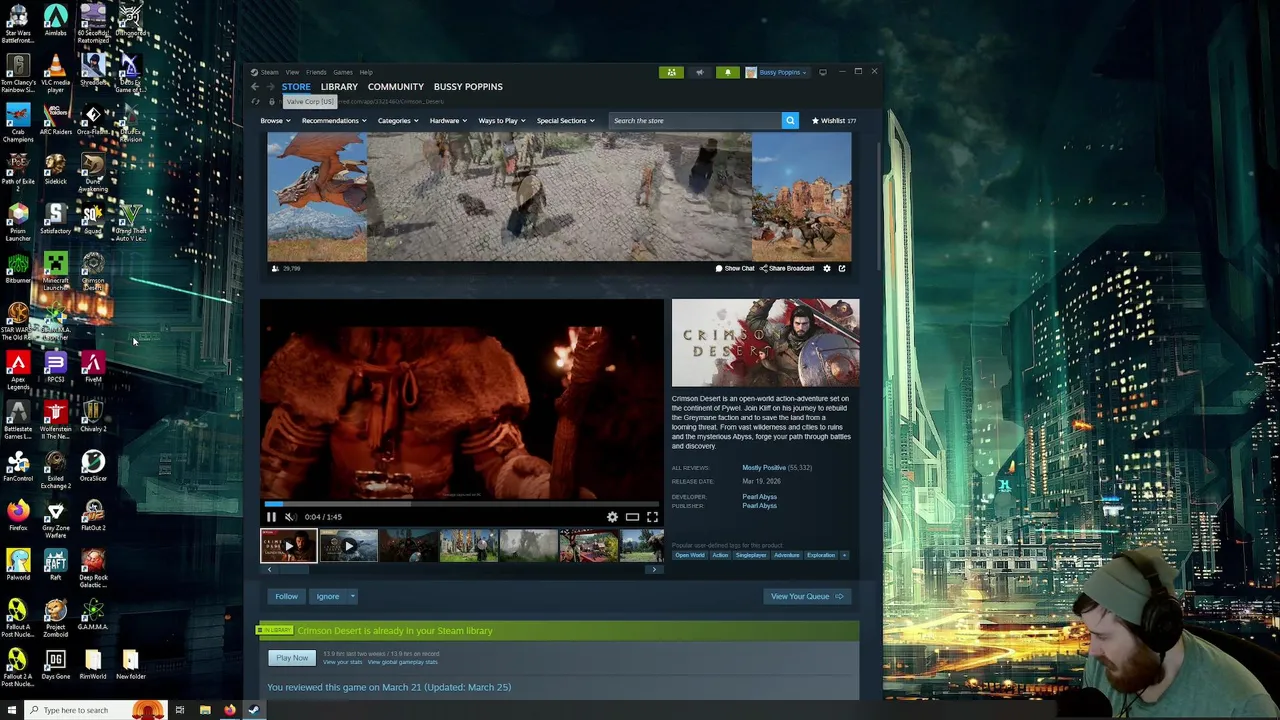This screenshot has width=1280, height=720.
Task: Expand the Browse dropdown
Action: coord(275,121)
